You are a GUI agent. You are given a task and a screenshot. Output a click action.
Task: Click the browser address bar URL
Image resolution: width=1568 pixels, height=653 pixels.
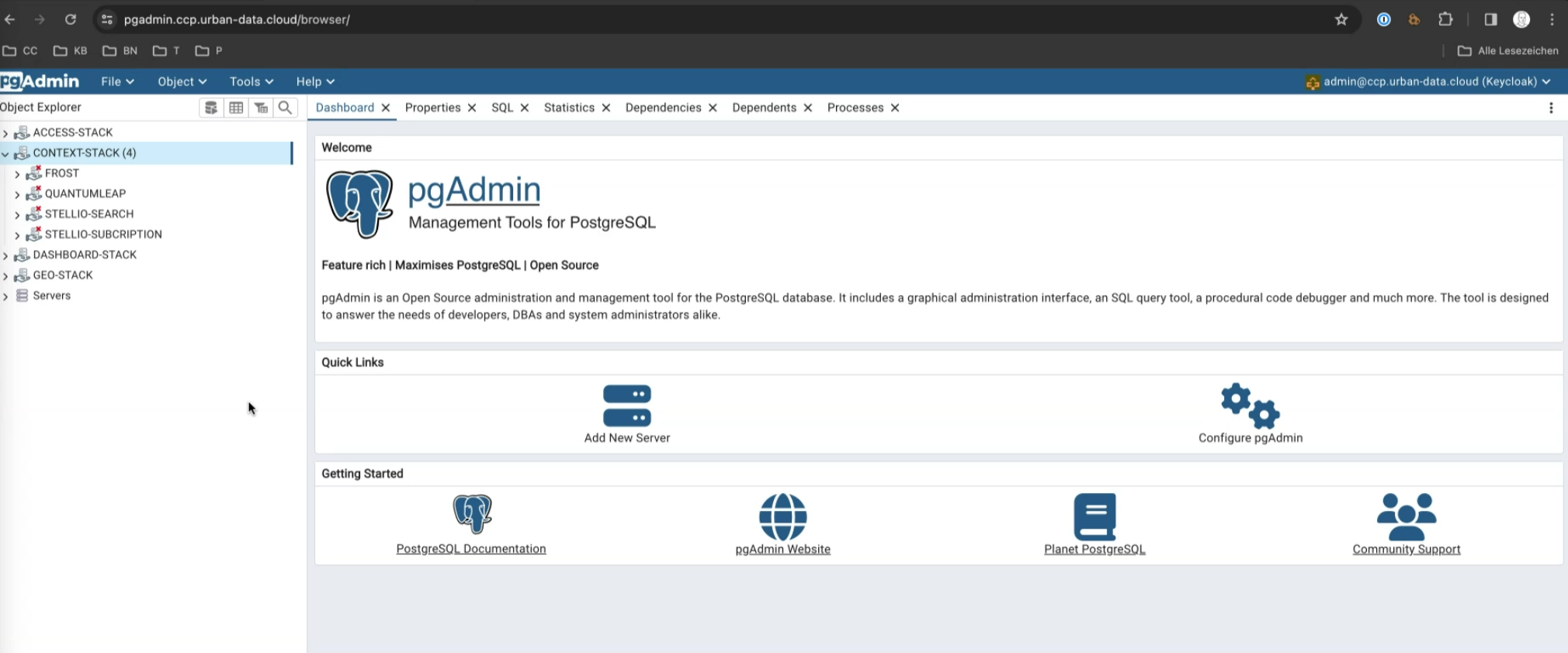tap(237, 19)
